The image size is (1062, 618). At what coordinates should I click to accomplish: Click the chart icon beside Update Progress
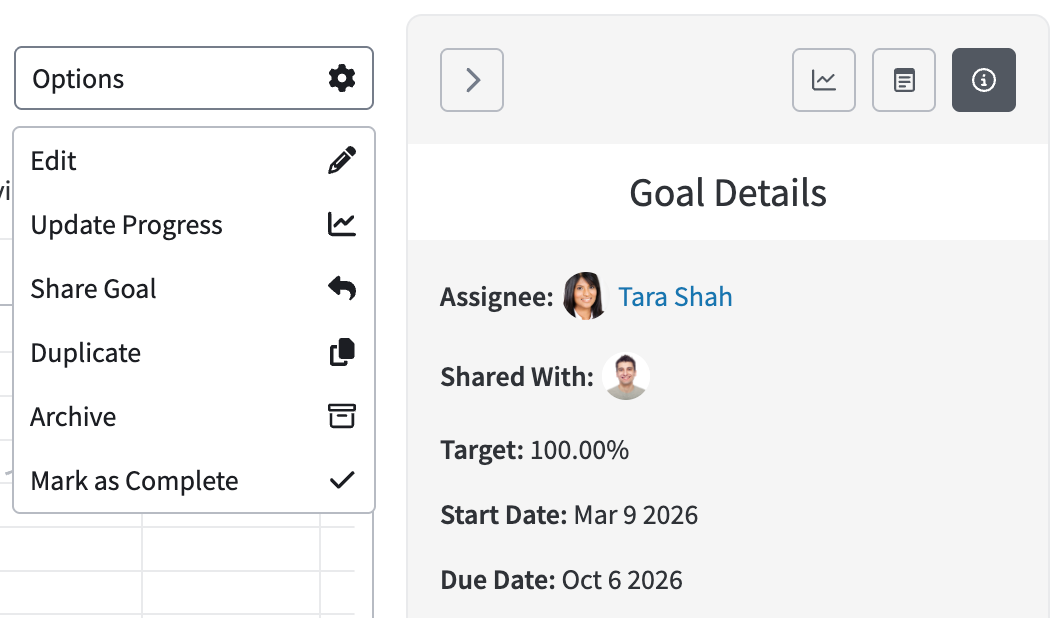pyautogui.click(x=342, y=224)
